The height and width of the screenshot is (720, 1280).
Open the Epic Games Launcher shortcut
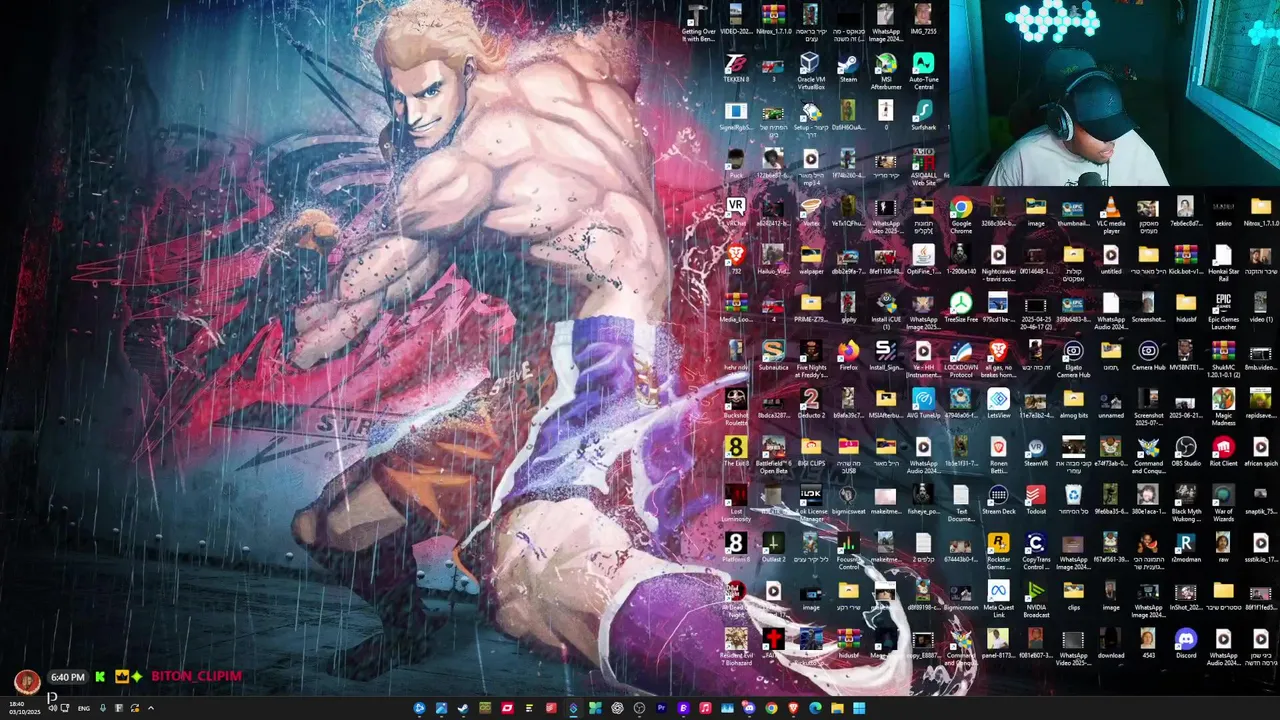pyautogui.click(x=1223, y=312)
